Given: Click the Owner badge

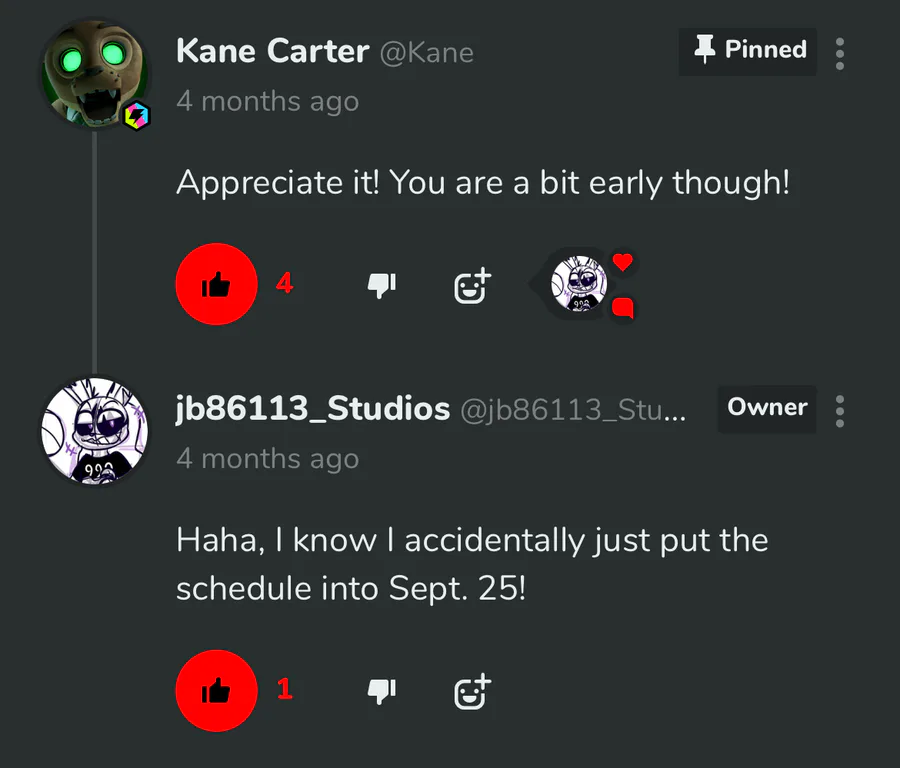Looking at the screenshot, I should [x=767, y=408].
